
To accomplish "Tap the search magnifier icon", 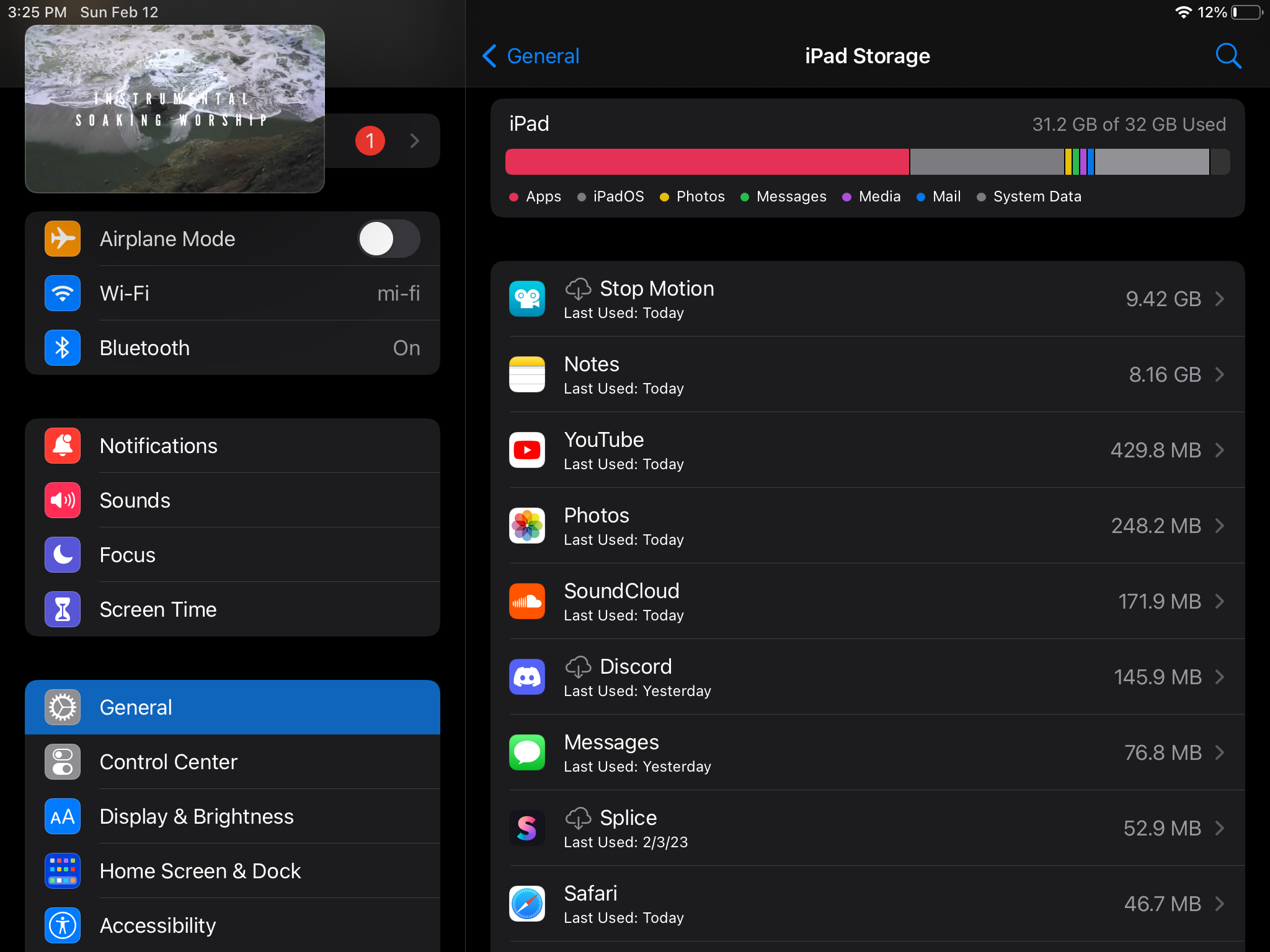I will (1228, 56).
